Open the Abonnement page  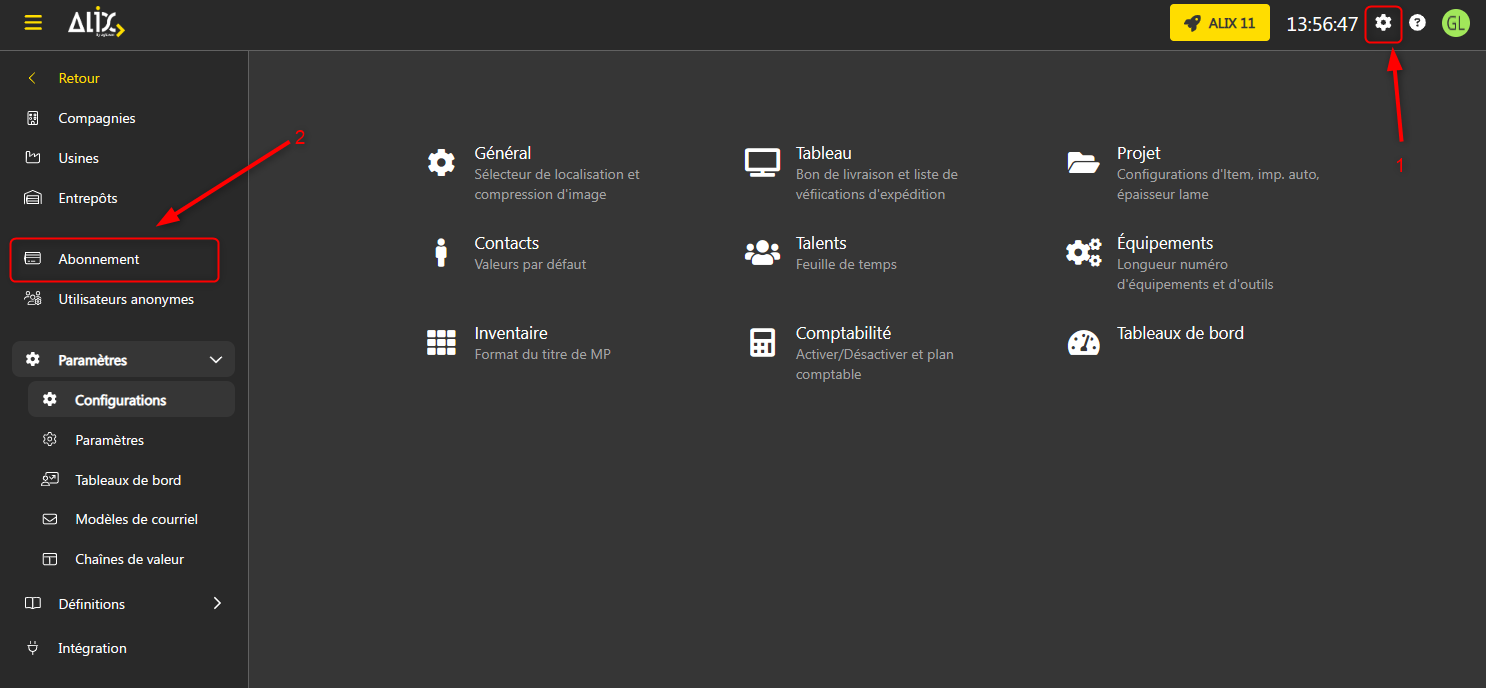(x=99, y=259)
